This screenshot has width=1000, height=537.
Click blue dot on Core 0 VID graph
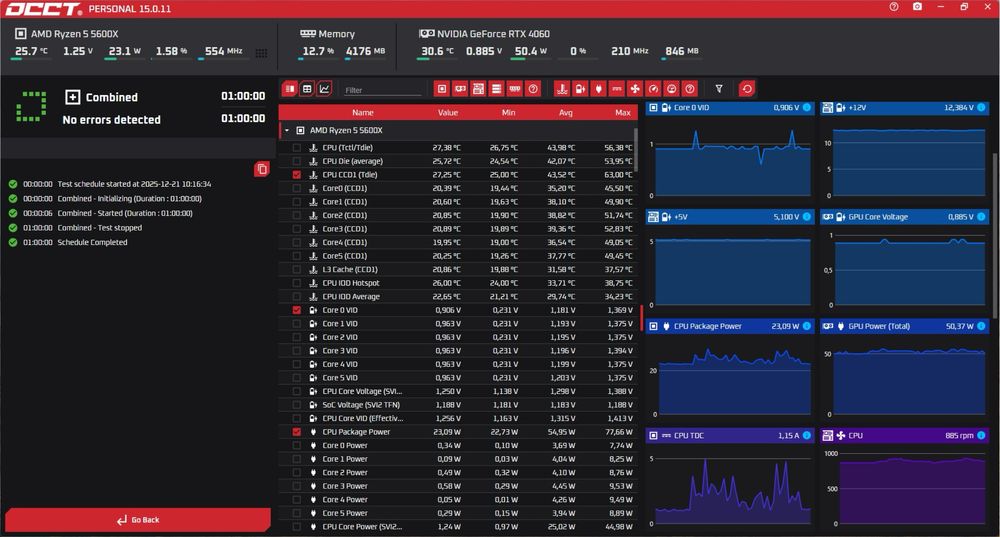(x=807, y=108)
